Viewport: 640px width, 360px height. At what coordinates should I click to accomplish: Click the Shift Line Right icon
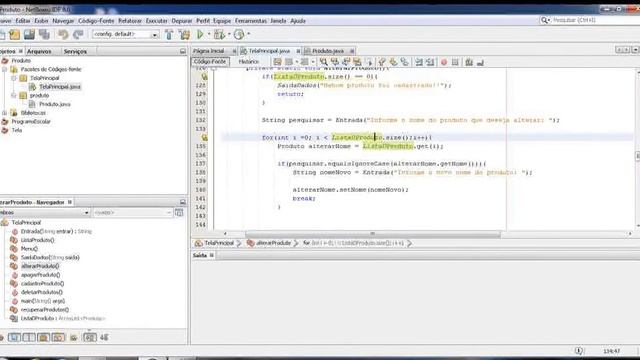pos(430,62)
